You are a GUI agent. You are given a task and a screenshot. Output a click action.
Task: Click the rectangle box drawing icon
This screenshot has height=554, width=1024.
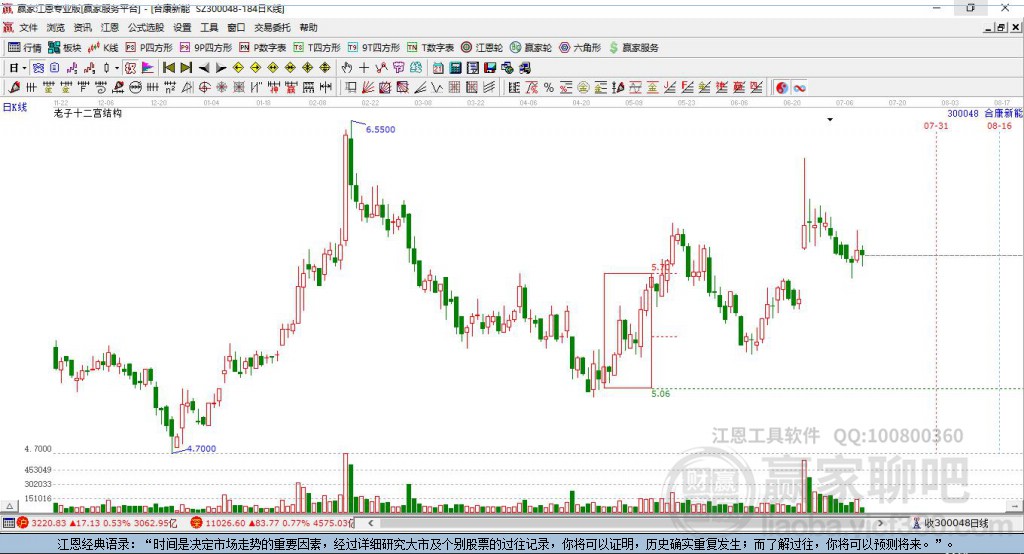click(350, 88)
